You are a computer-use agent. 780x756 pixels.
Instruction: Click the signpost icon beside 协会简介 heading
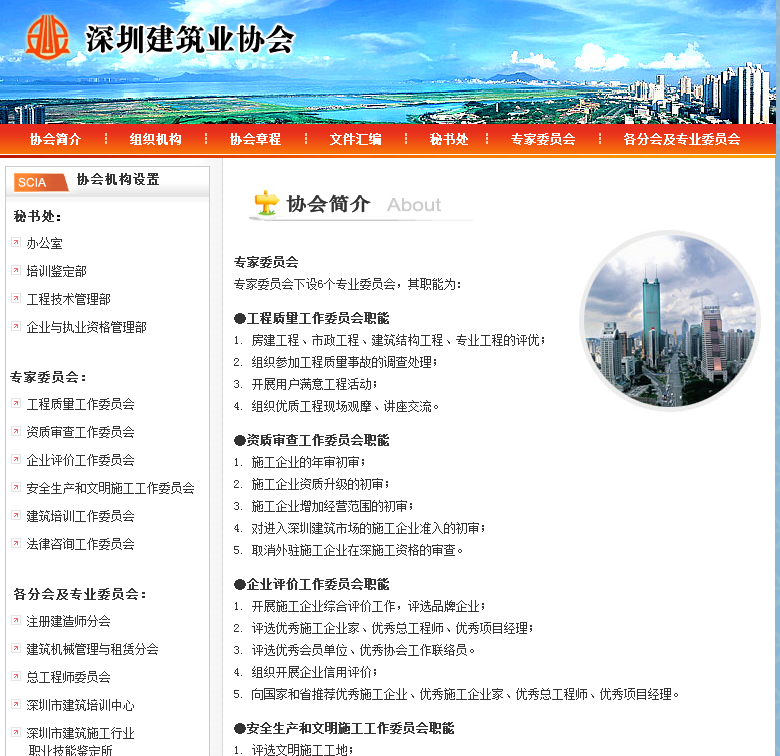(x=267, y=203)
